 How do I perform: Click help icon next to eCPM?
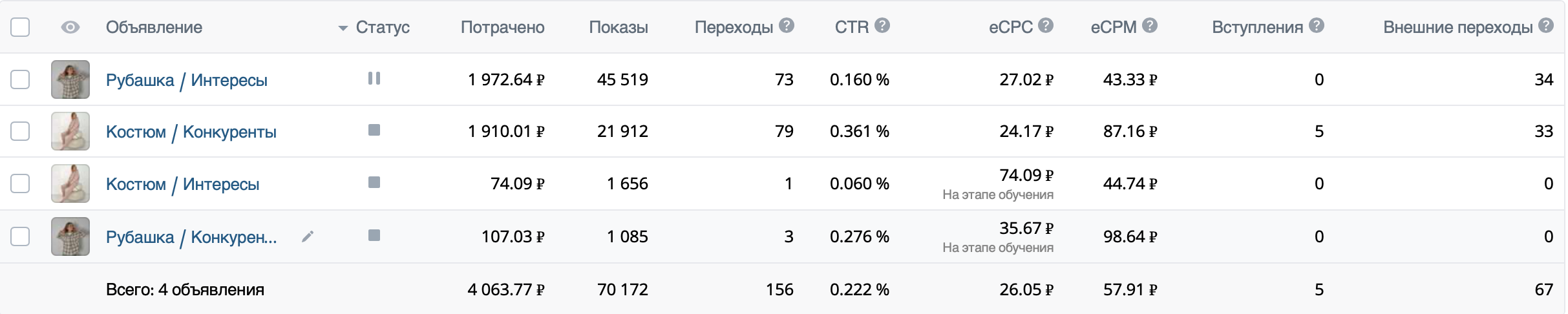1150,26
